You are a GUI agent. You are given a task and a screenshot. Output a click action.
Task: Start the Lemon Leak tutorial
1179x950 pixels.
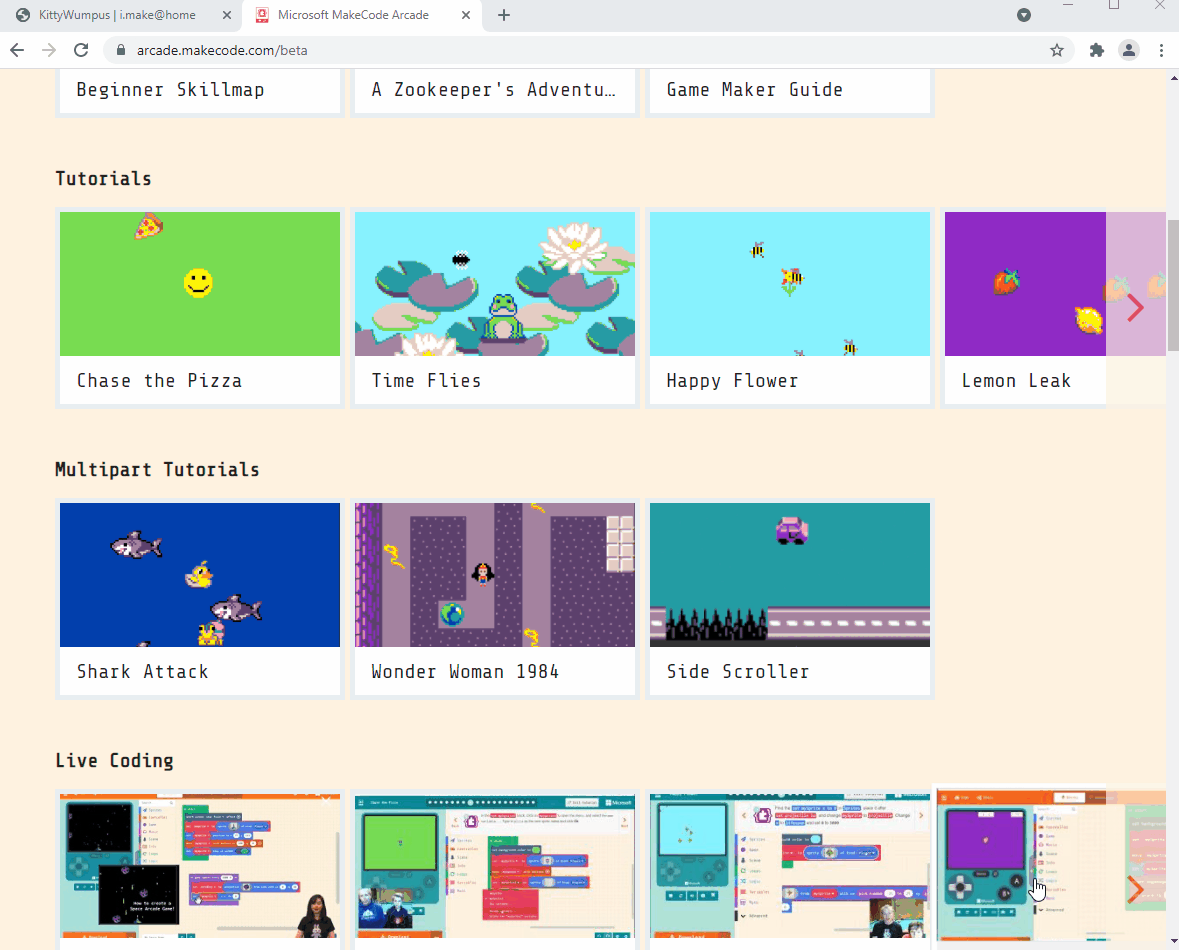[1025, 308]
